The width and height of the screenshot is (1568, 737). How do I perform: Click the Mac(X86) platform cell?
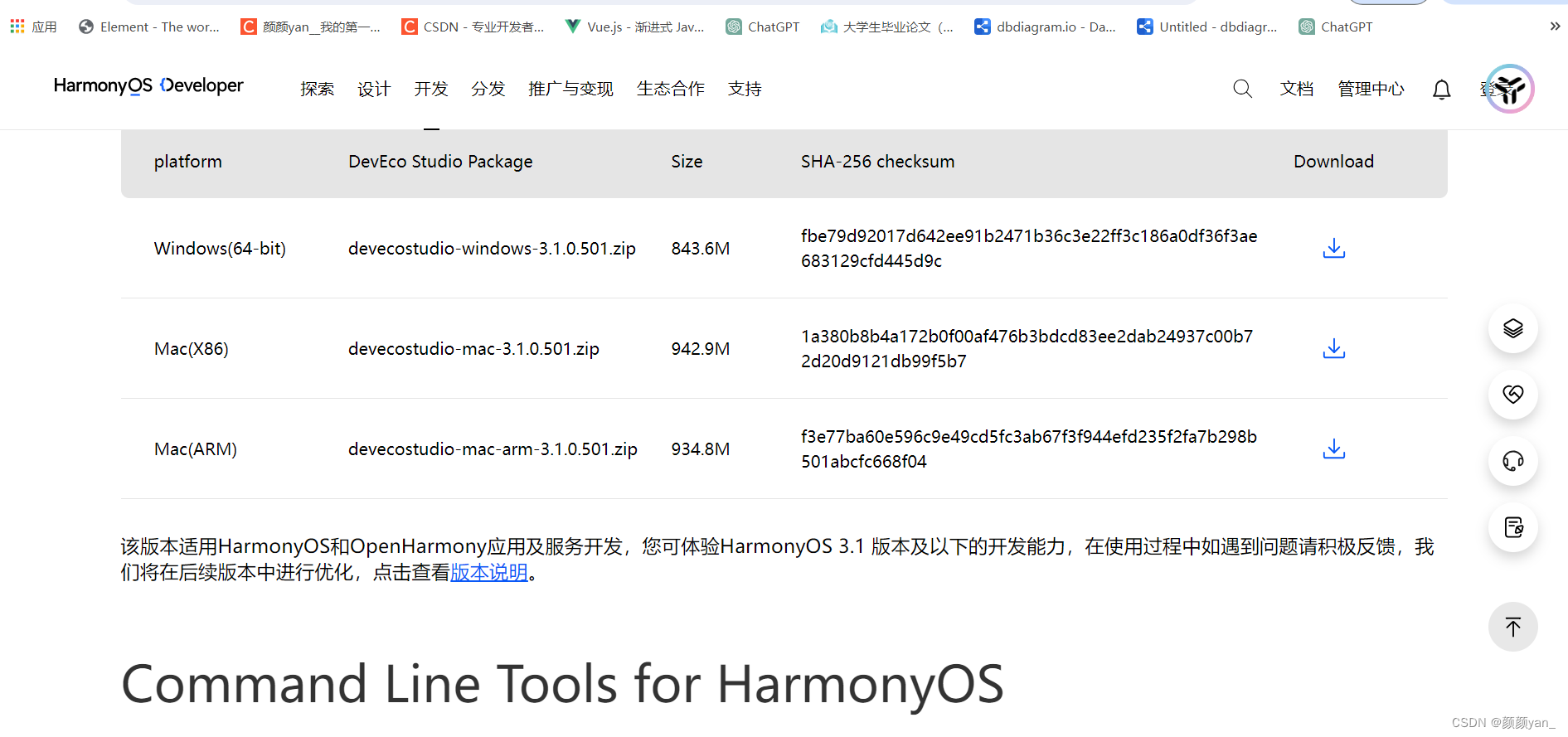coord(192,349)
